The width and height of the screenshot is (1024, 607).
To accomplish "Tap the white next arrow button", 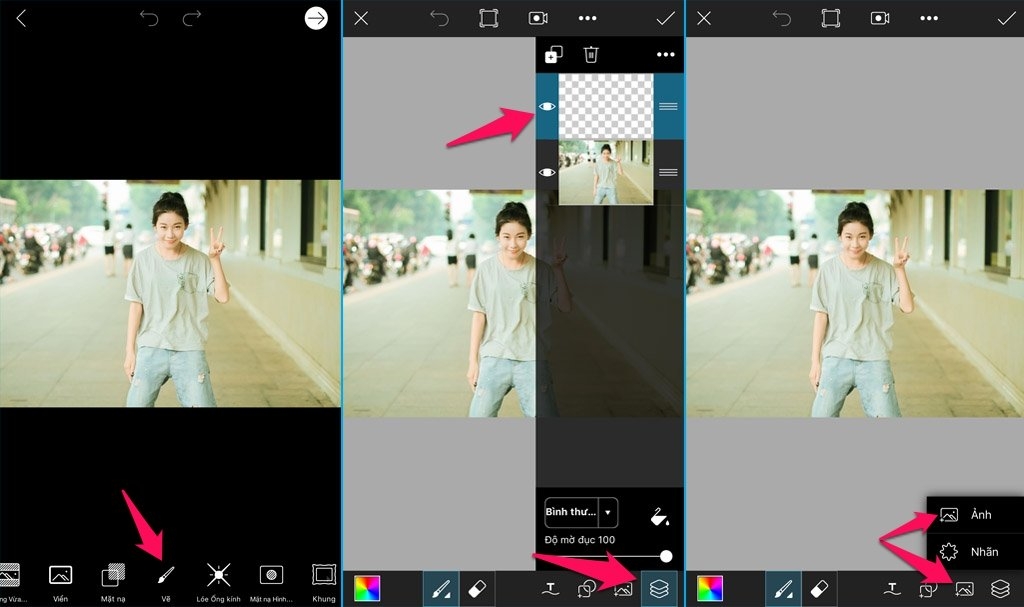I will coord(316,18).
